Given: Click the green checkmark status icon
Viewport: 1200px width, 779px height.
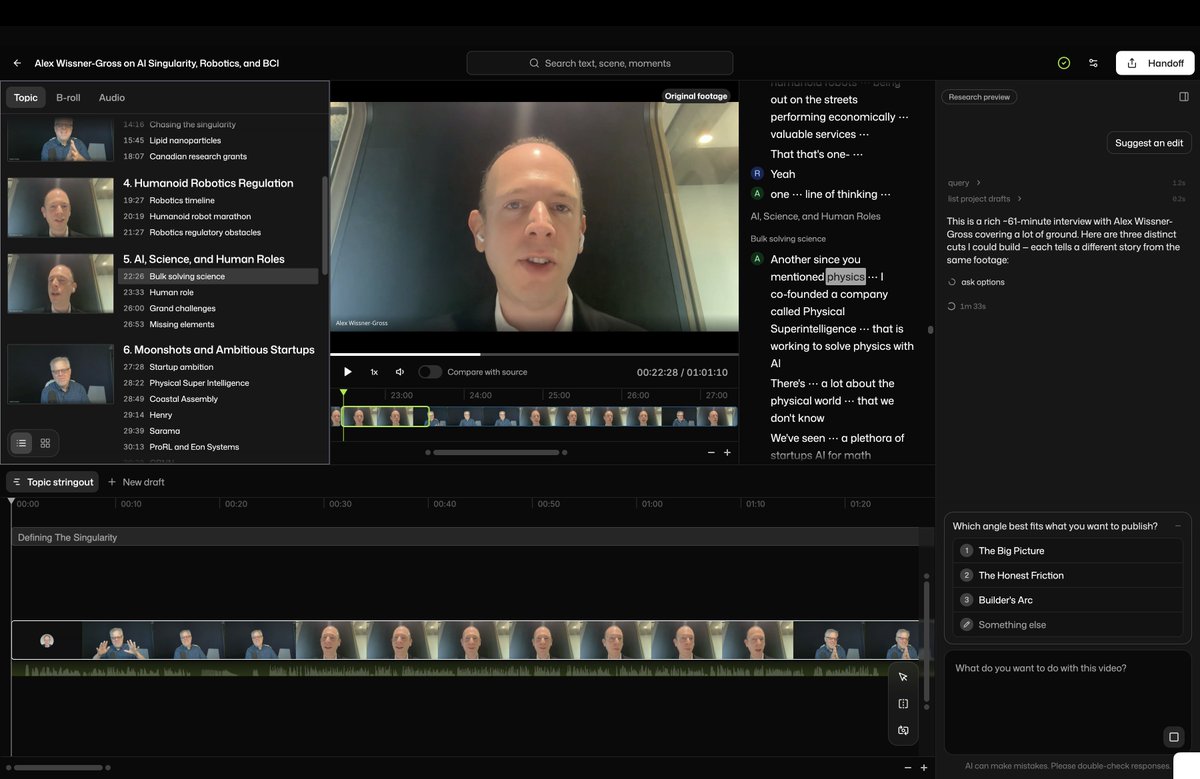Looking at the screenshot, I should (1064, 63).
